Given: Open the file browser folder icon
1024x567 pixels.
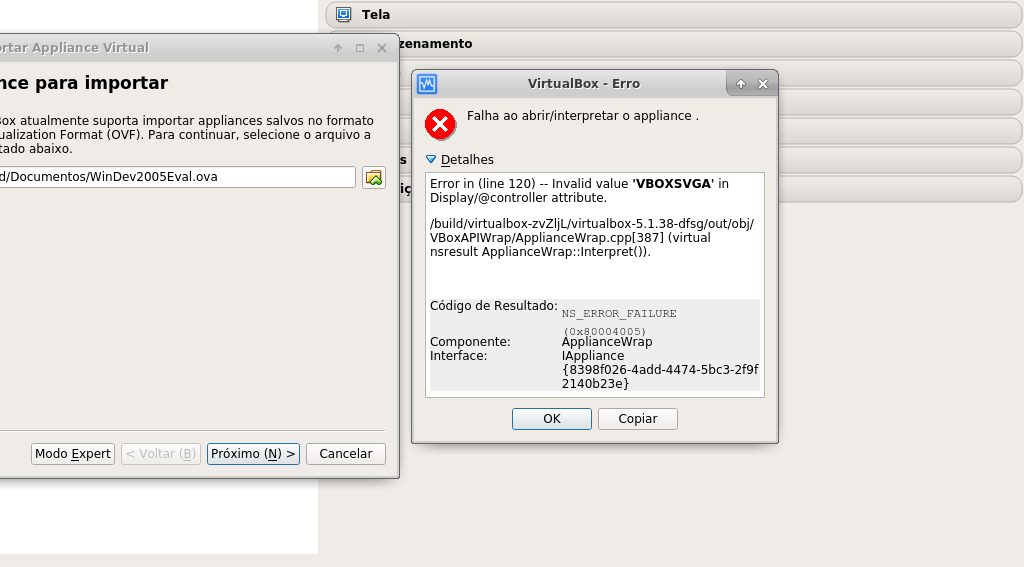Looking at the screenshot, I should pos(373,177).
